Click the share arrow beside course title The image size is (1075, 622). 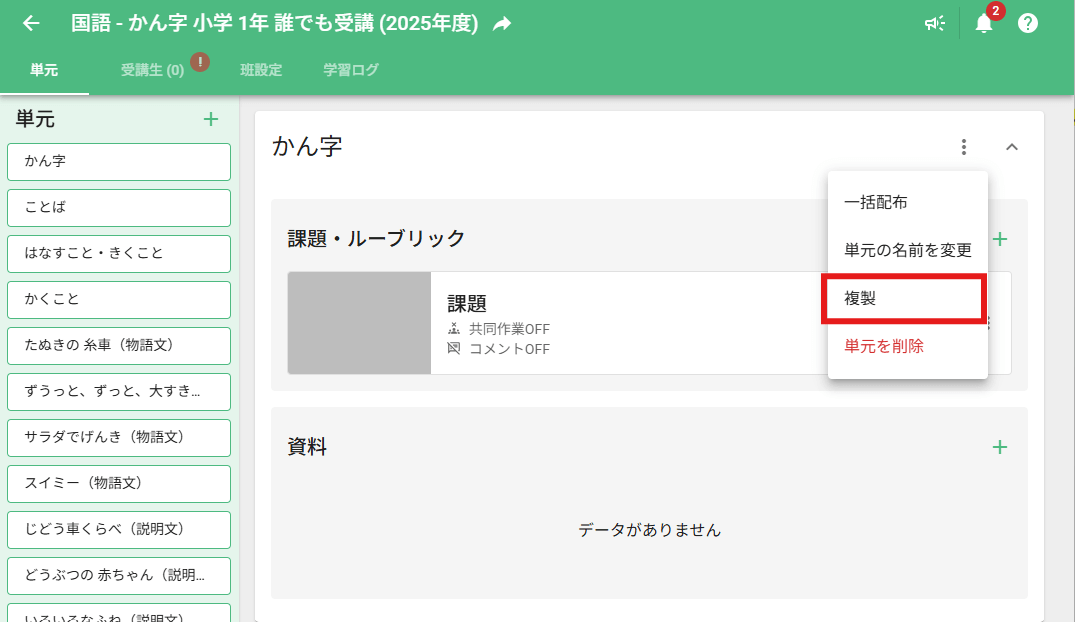pos(502,24)
